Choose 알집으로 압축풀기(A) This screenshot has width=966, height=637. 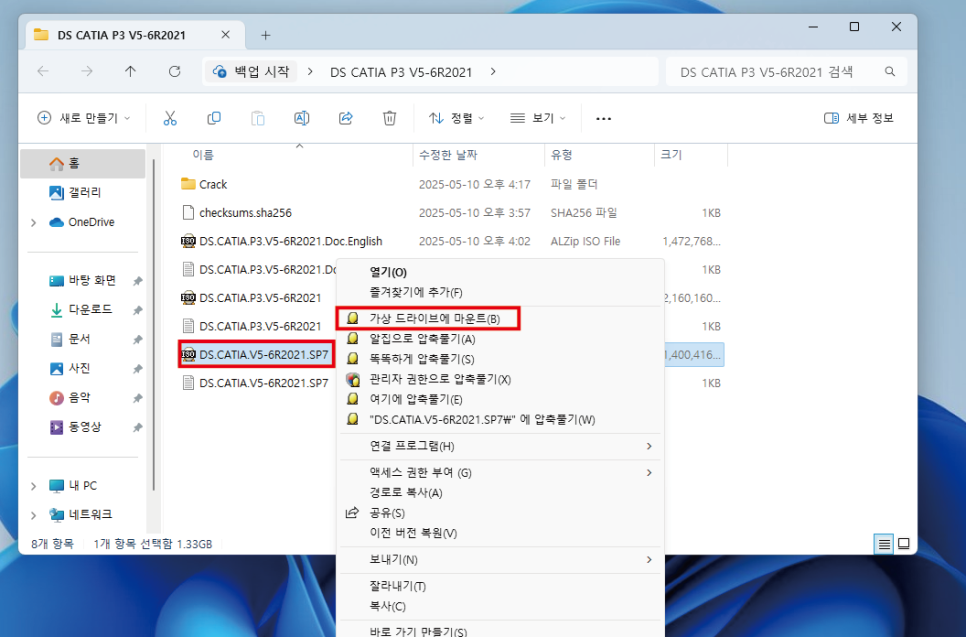click(x=500, y=339)
